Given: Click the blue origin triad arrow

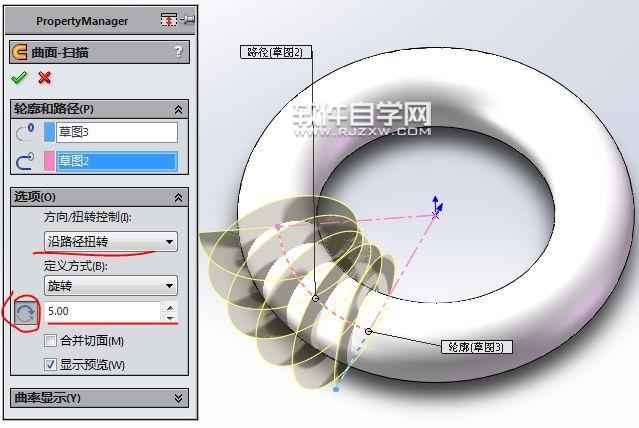Looking at the screenshot, I should pyautogui.click(x=435, y=202).
